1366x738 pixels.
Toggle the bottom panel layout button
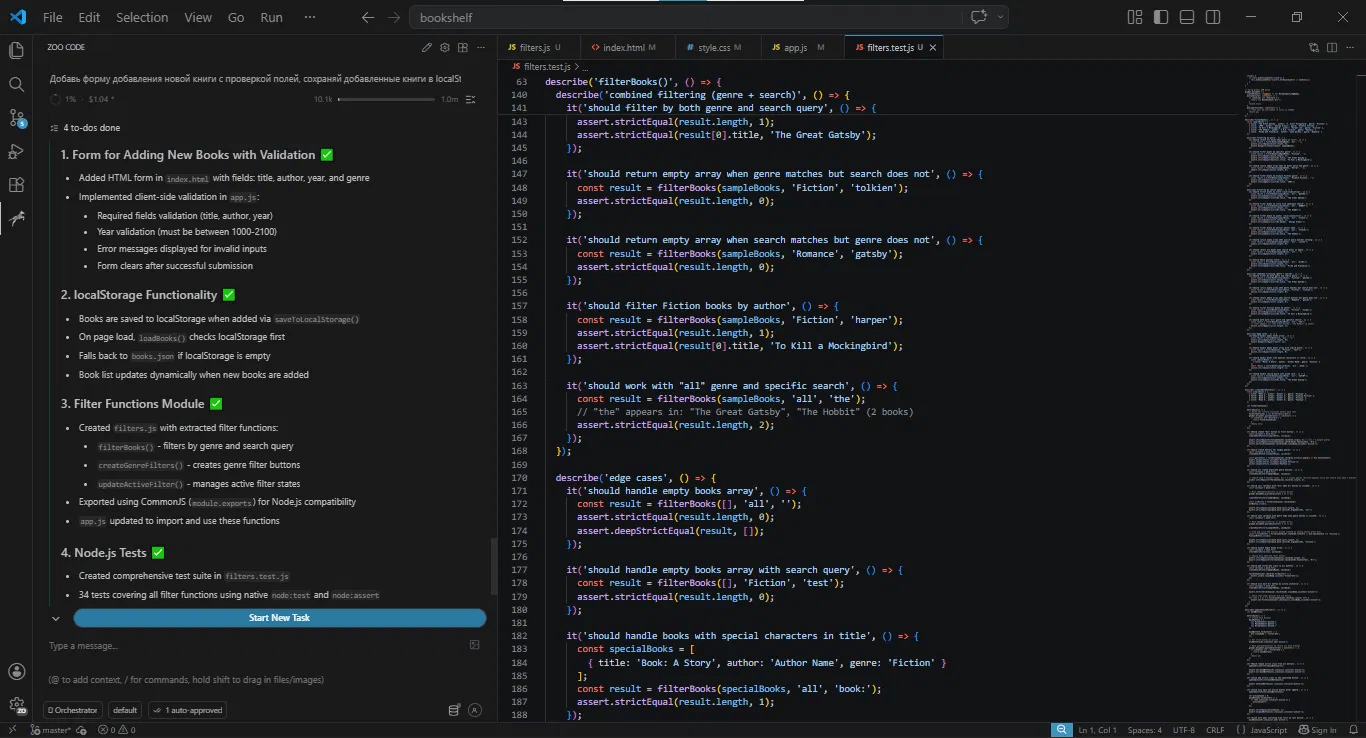[x=1186, y=17]
